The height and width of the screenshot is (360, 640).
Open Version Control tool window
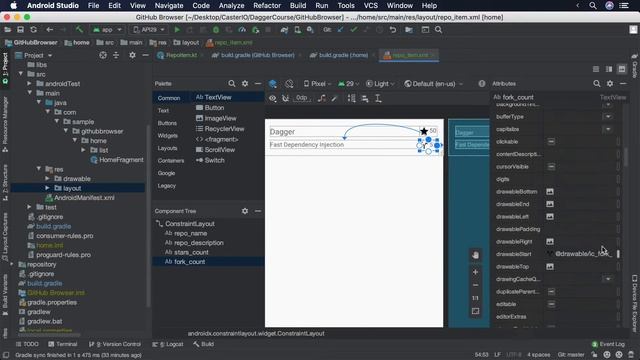tap(115, 344)
